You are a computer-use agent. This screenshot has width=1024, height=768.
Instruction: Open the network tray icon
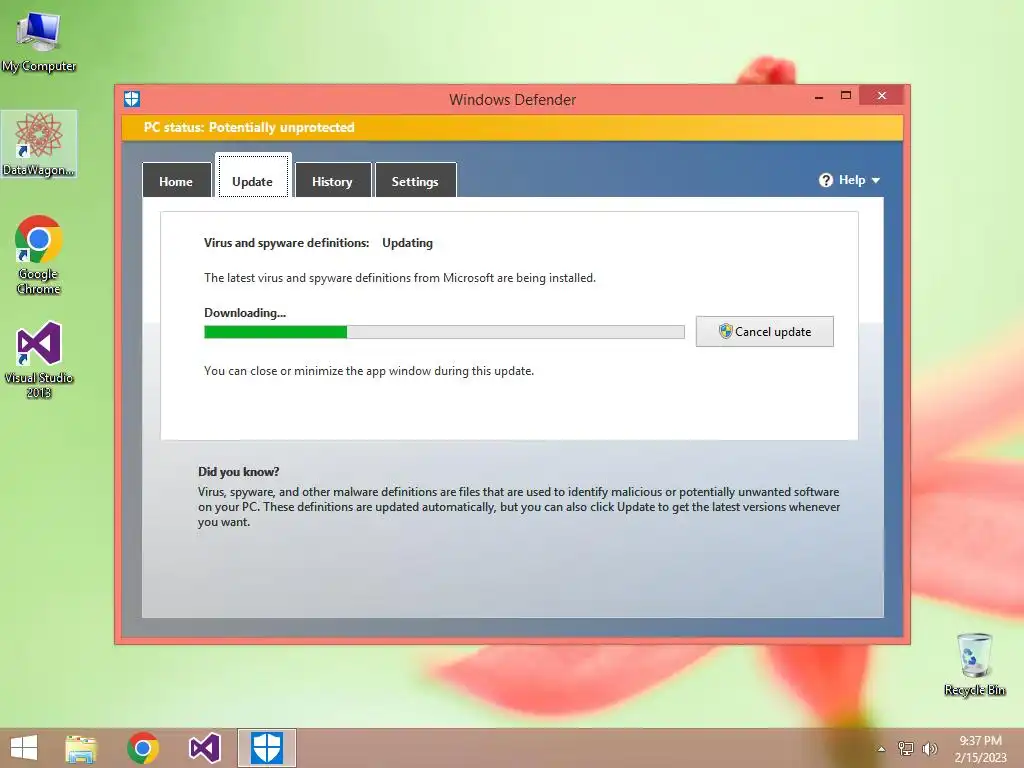pos(906,748)
